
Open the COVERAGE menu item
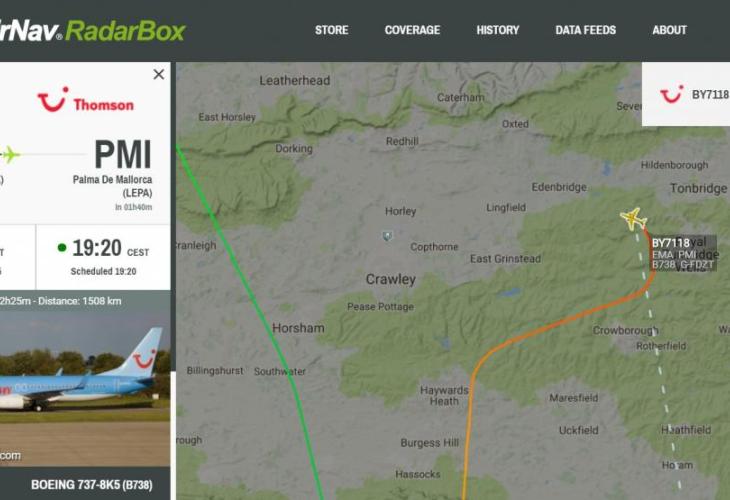point(412,30)
